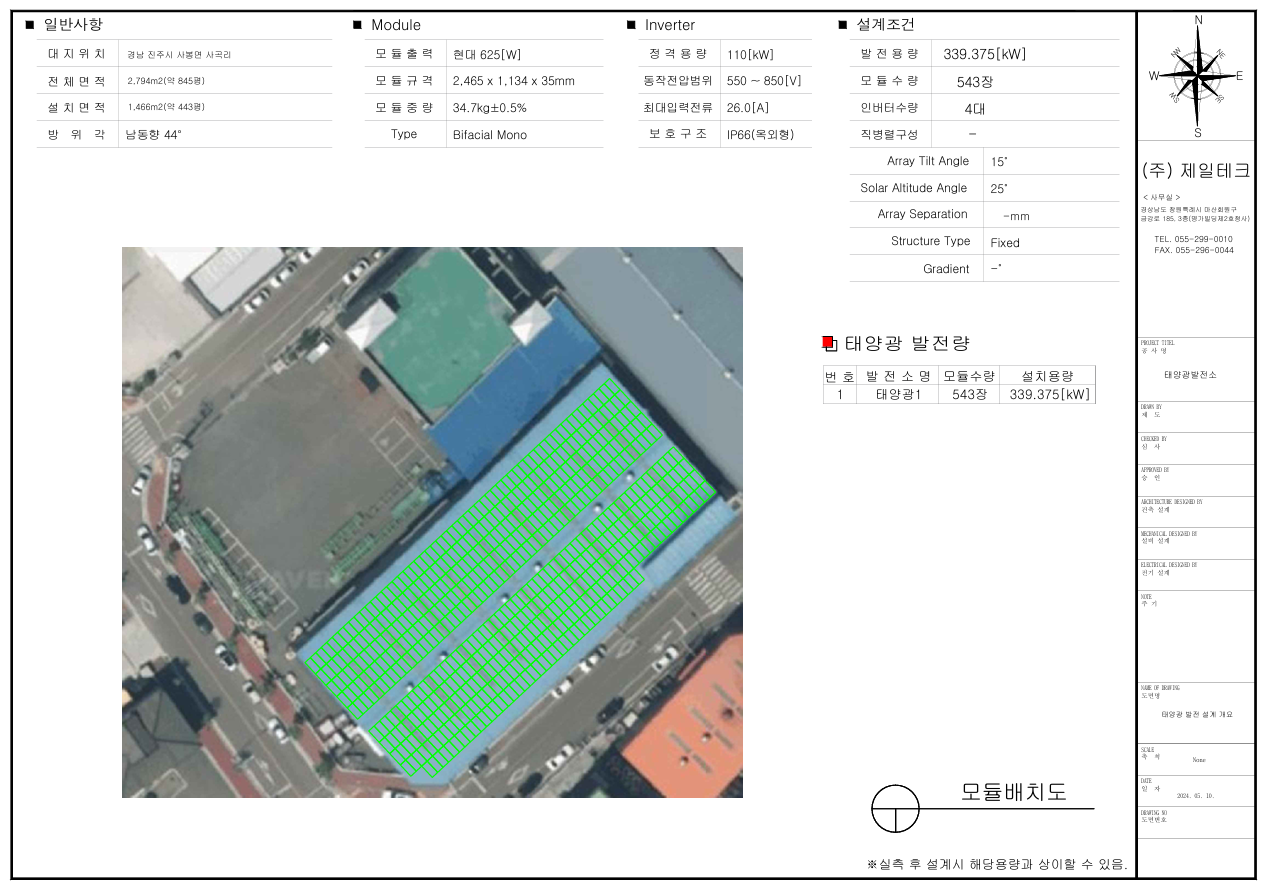Click the square bullet before 일반사항

pyautogui.click(x=29, y=25)
